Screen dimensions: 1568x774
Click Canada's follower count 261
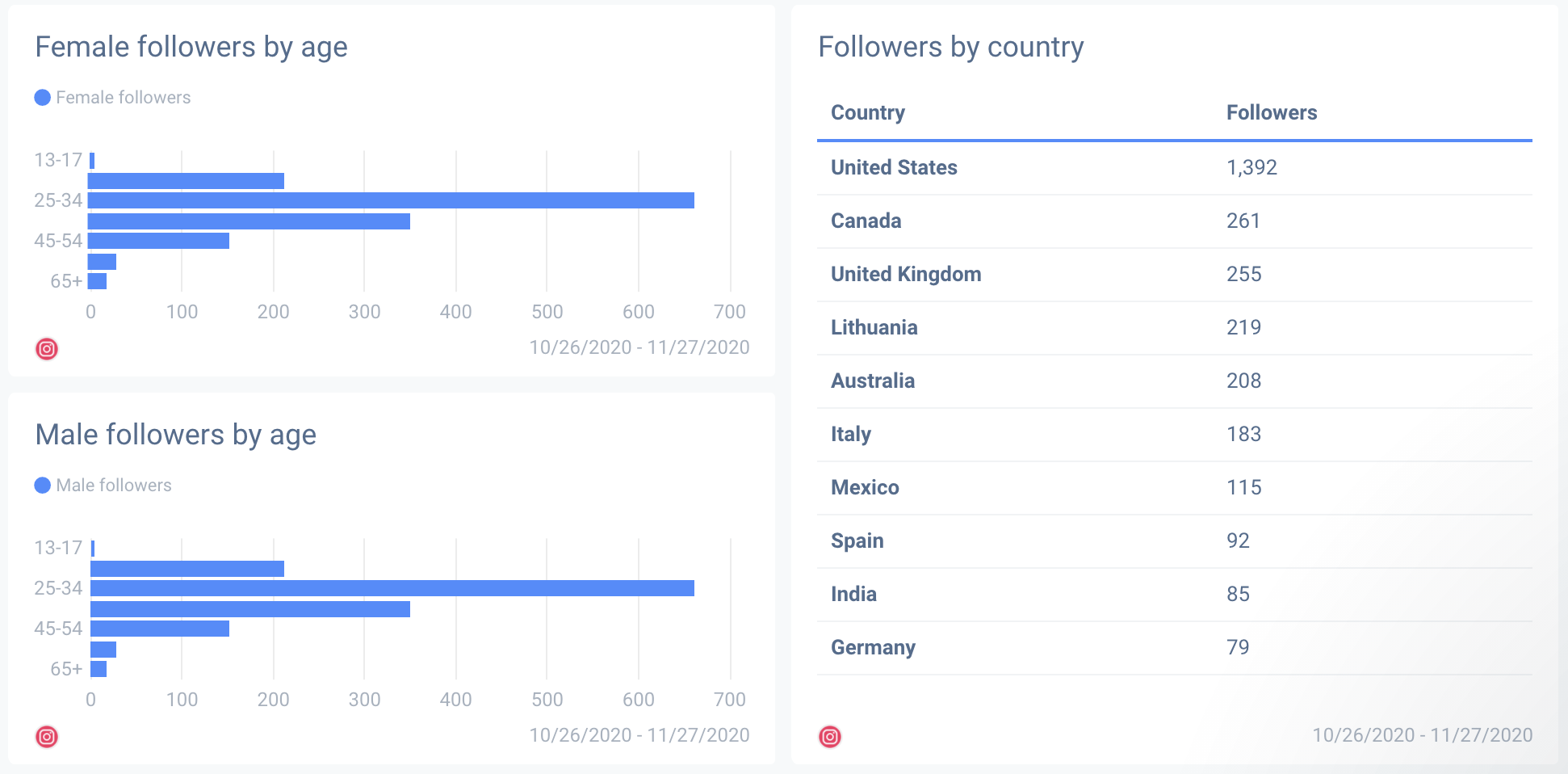click(x=1243, y=221)
